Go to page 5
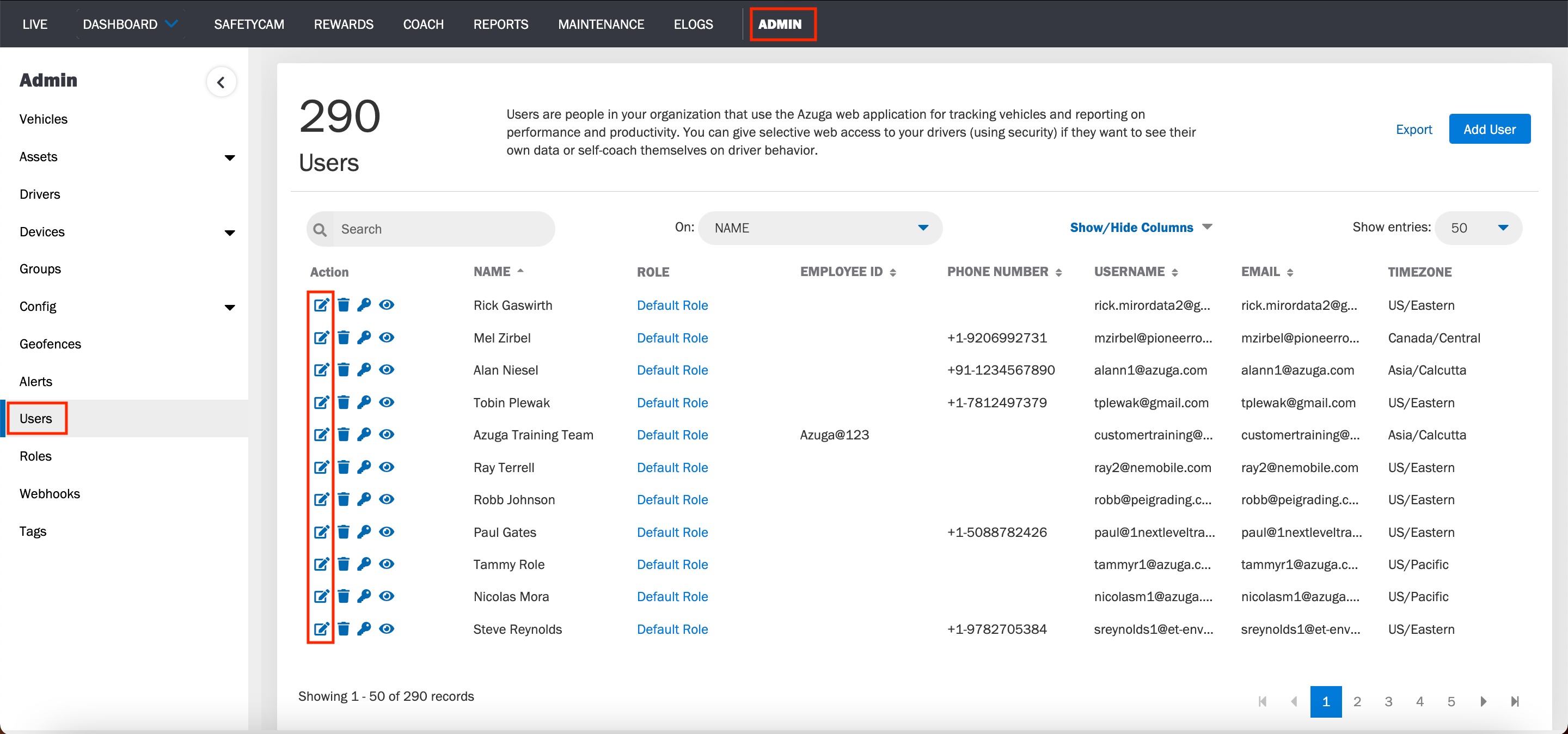Viewport: 1568px width, 734px height. [x=1451, y=702]
